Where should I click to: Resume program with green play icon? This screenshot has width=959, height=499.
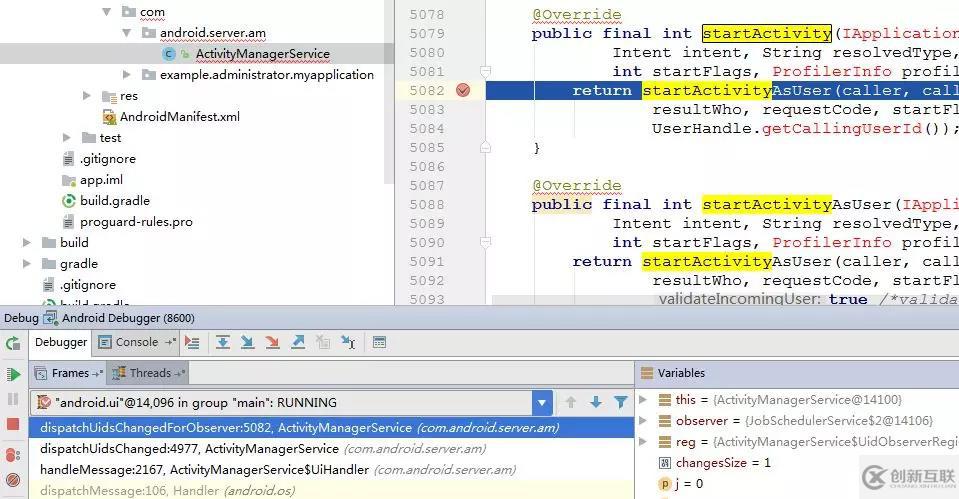[13, 374]
